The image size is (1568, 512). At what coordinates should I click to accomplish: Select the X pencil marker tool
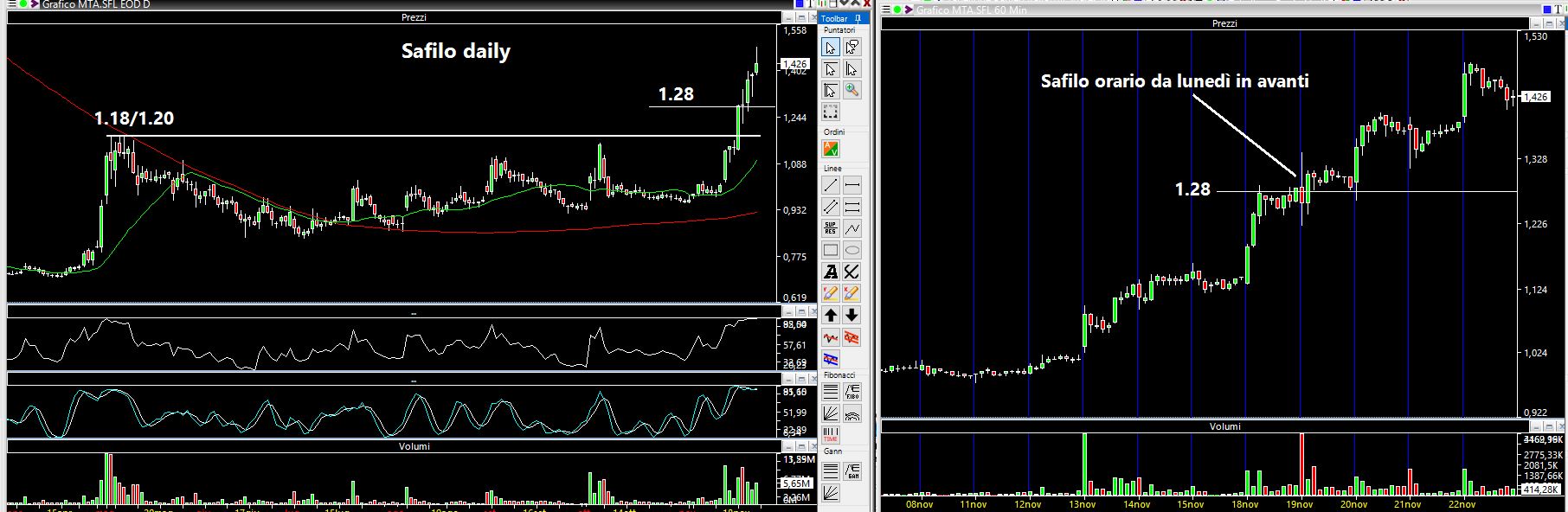[852, 293]
